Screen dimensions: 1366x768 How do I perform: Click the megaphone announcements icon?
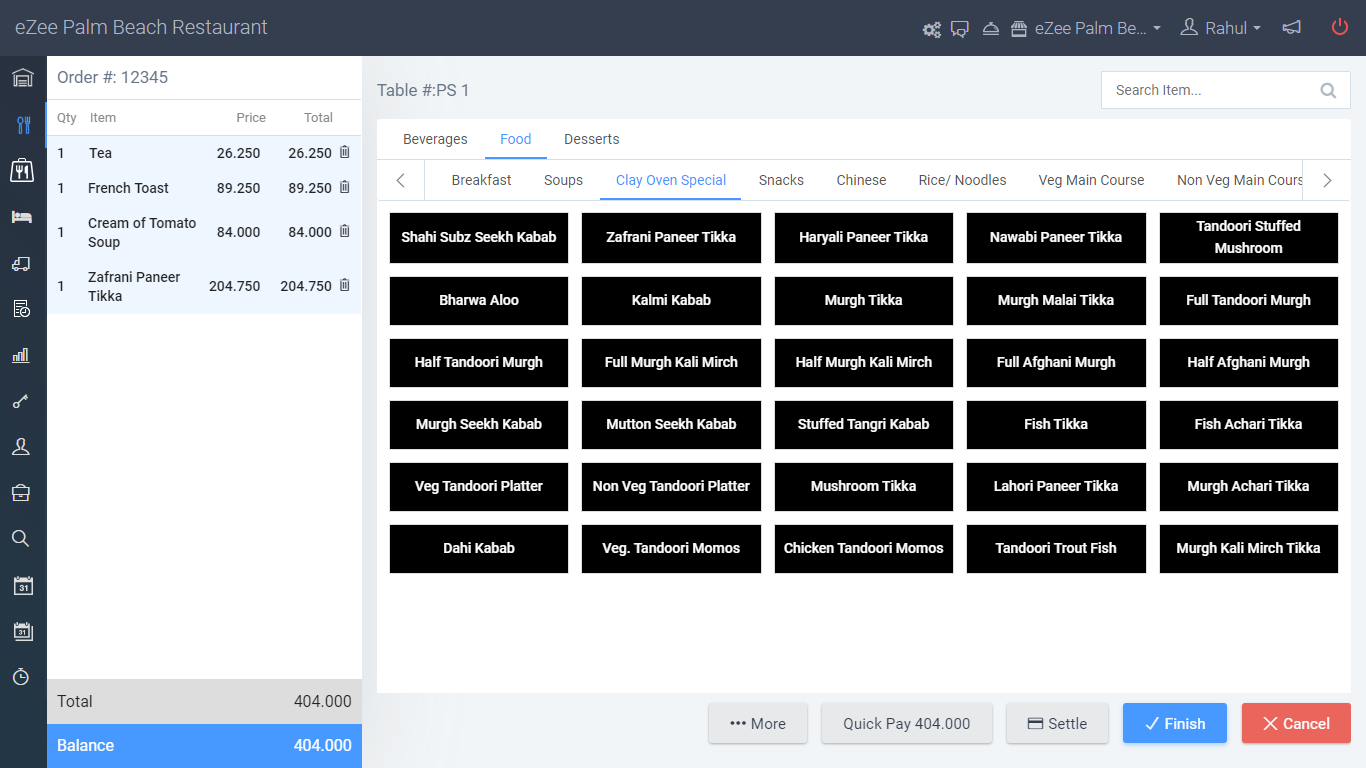point(1292,28)
